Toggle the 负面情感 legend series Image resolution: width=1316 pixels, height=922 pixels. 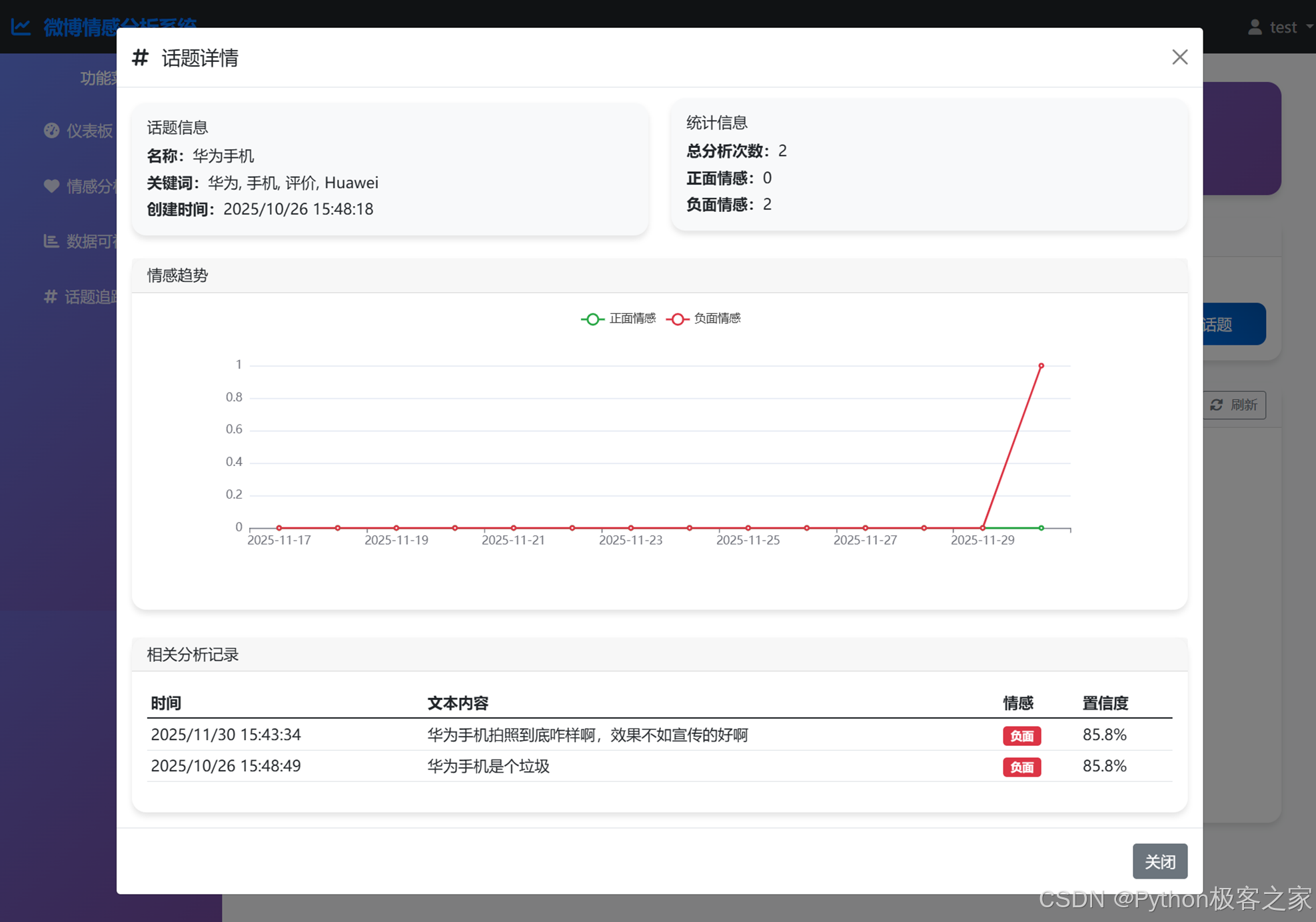tap(704, 319)
